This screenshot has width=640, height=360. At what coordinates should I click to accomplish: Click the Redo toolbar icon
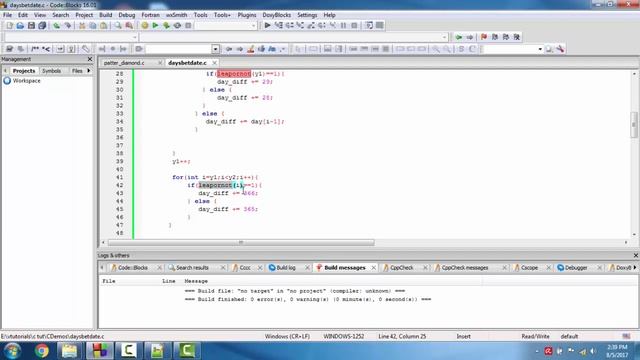click(67, 25)
